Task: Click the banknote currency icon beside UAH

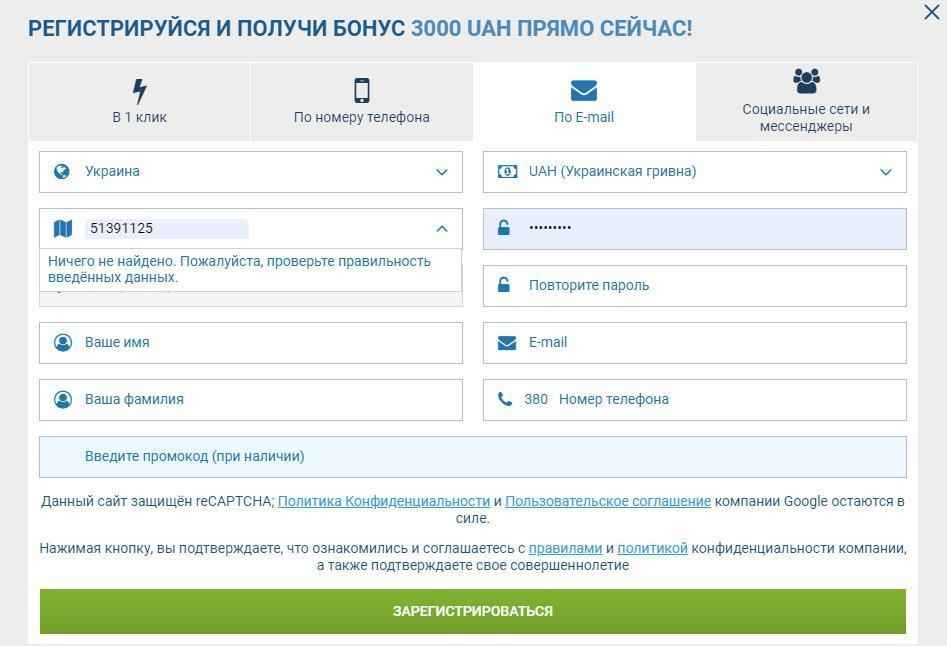Action: (507, 172)
